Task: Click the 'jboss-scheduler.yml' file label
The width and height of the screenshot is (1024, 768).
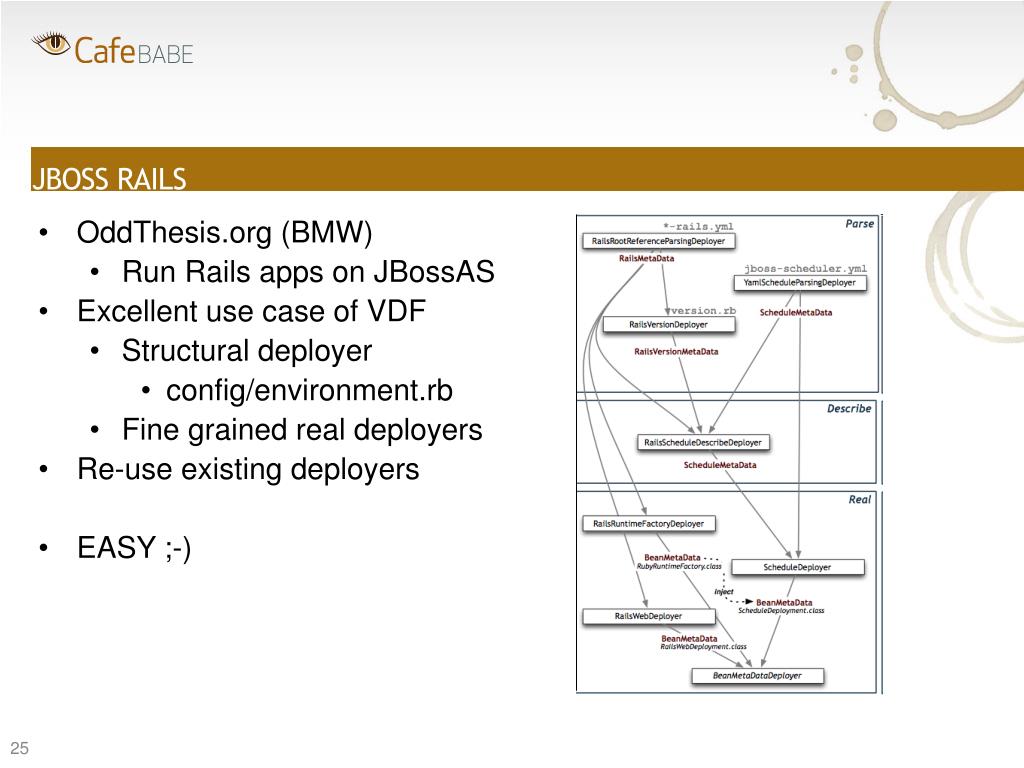Action: pyautogui.click(x=806, y=268)
